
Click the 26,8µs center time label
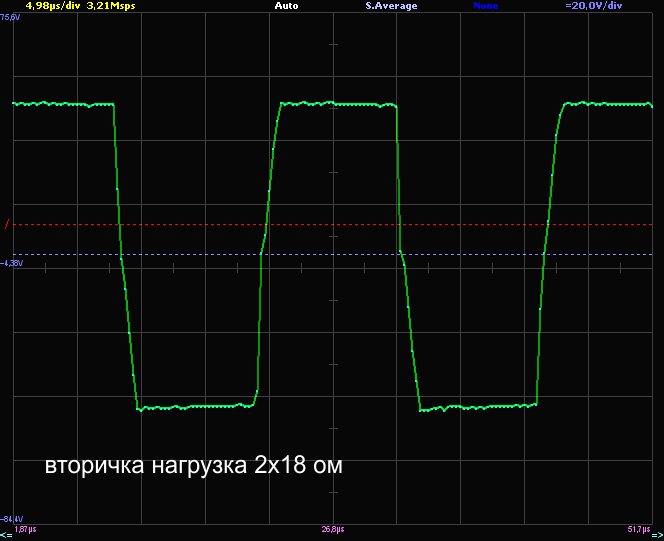pyautogui.click(x=333, y=530)
